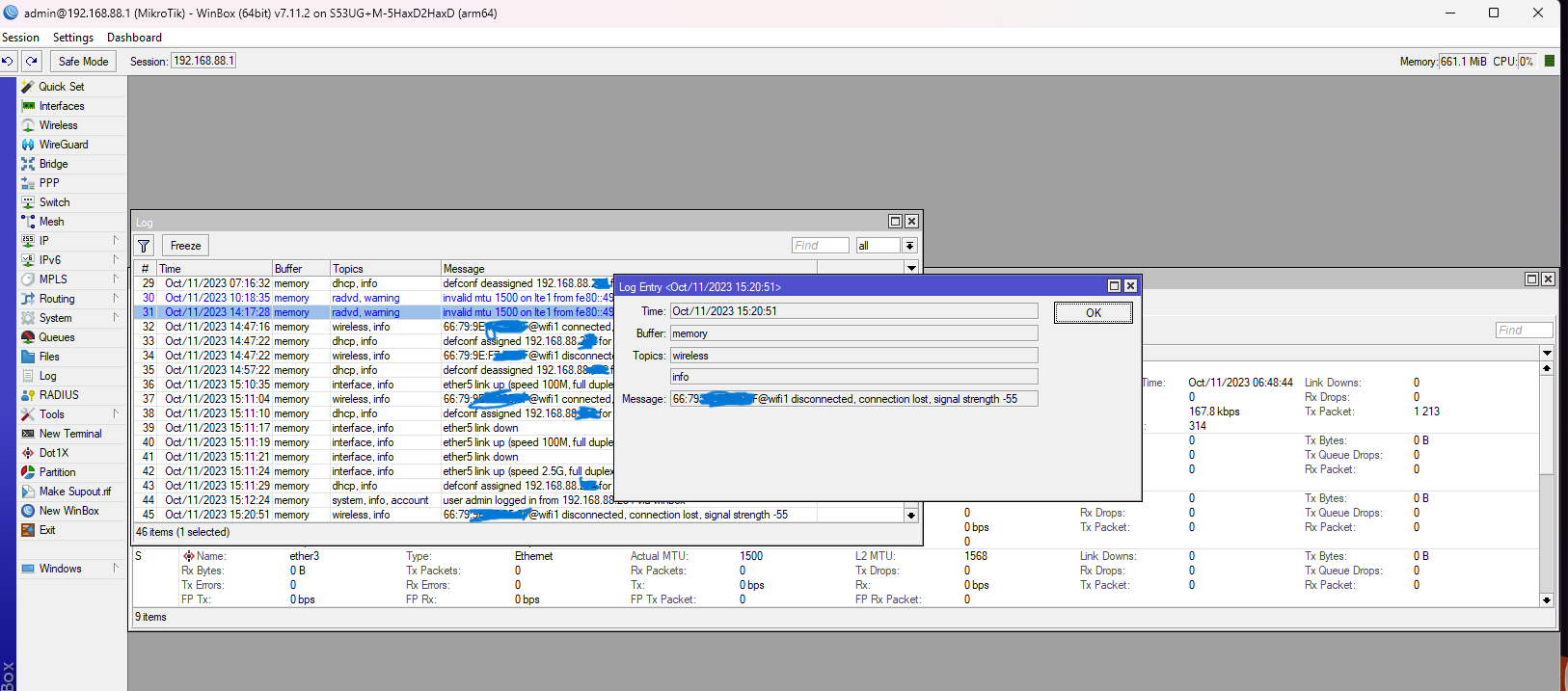Open the Log columns dropdown arrow

(911, 268)
